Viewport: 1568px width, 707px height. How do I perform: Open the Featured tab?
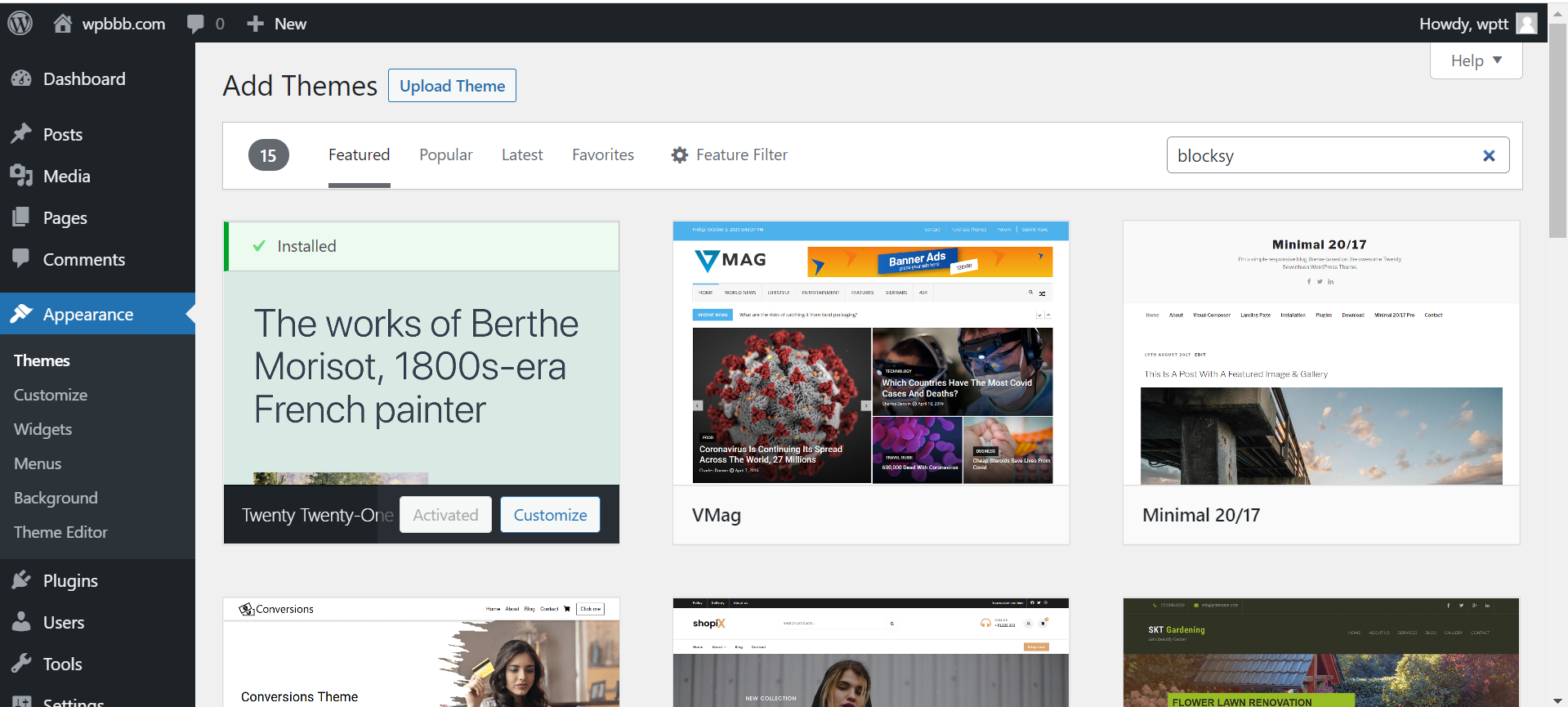(359, 155)
